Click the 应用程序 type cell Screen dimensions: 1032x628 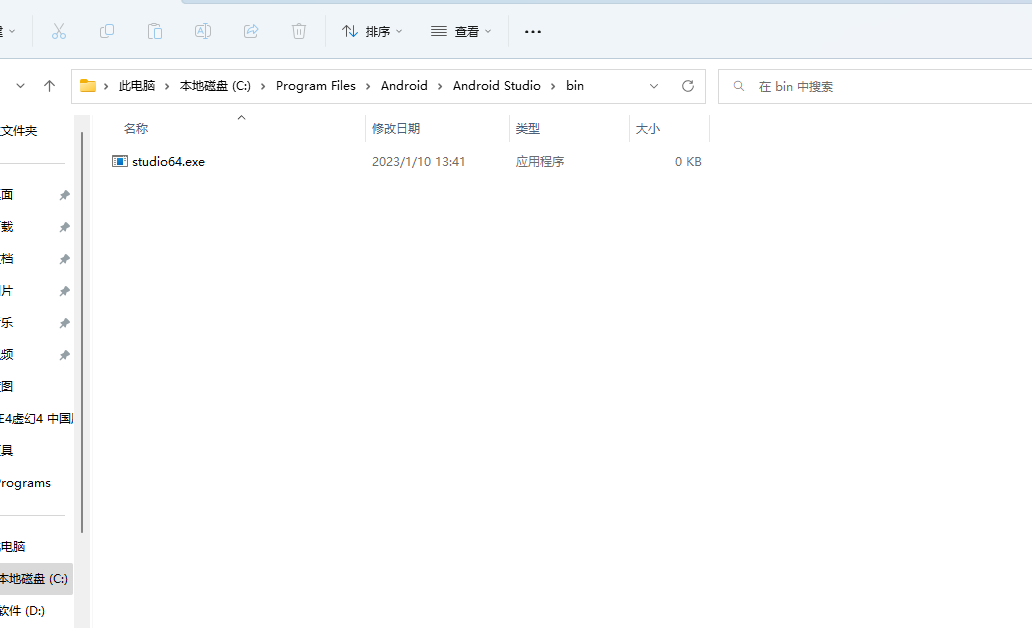(540, 161)
